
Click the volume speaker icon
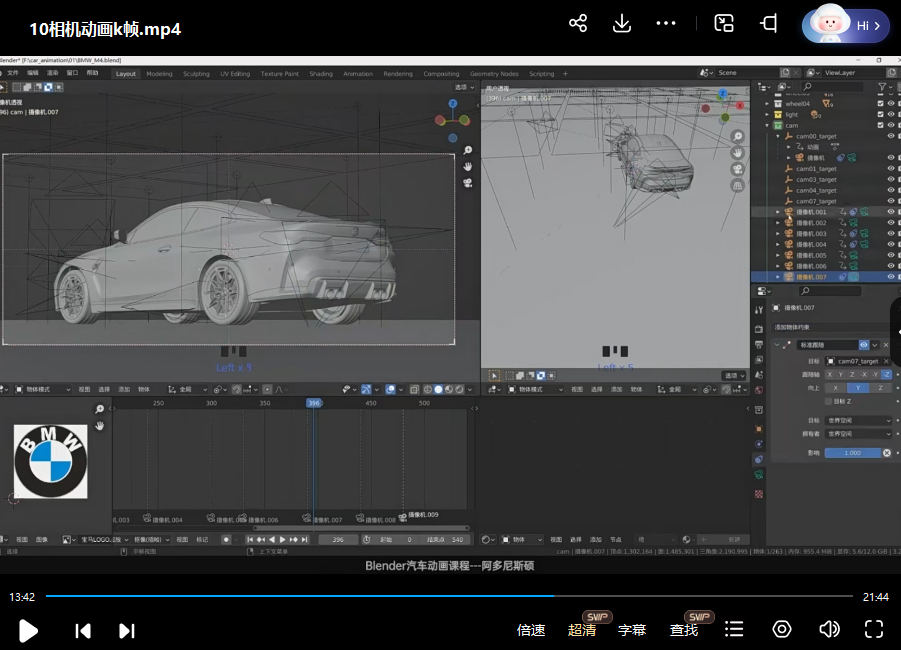point(829,629)
